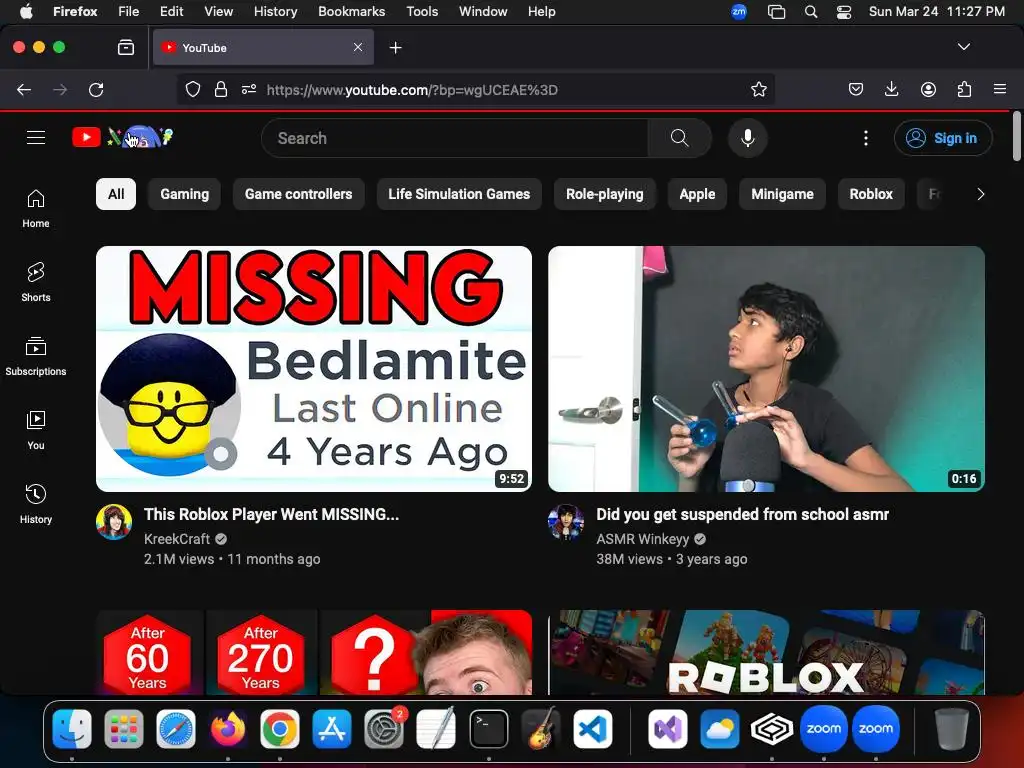Viewport: 1024px width, 768px height.
Task: Select the Gaming filter chip
Action: click(185, 194)
